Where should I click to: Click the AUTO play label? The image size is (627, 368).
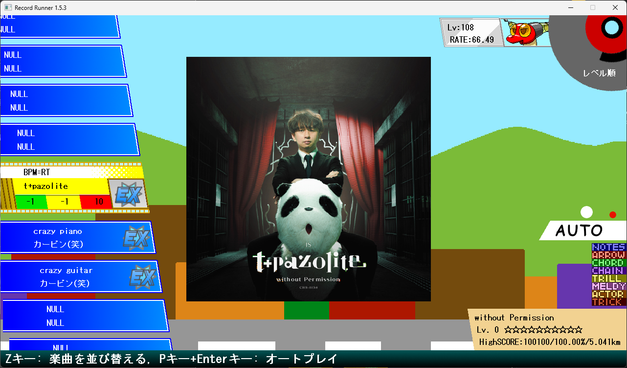[579, 230]
